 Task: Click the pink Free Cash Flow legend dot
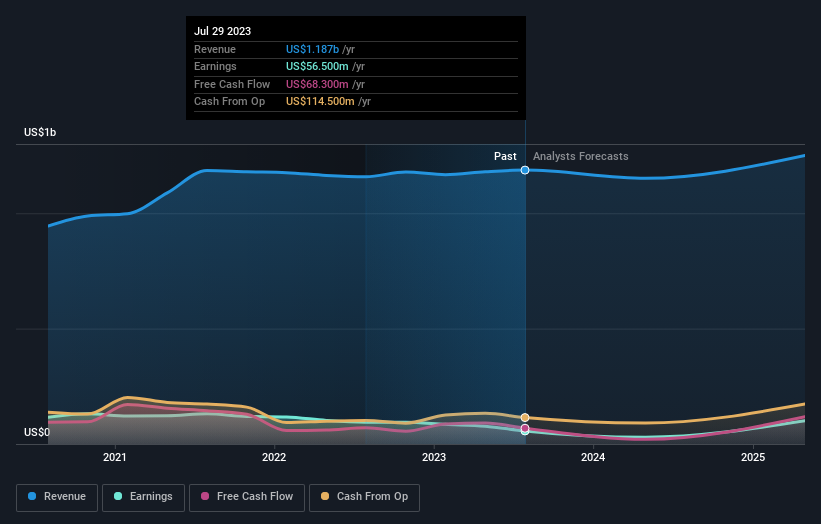click(205, 496)
